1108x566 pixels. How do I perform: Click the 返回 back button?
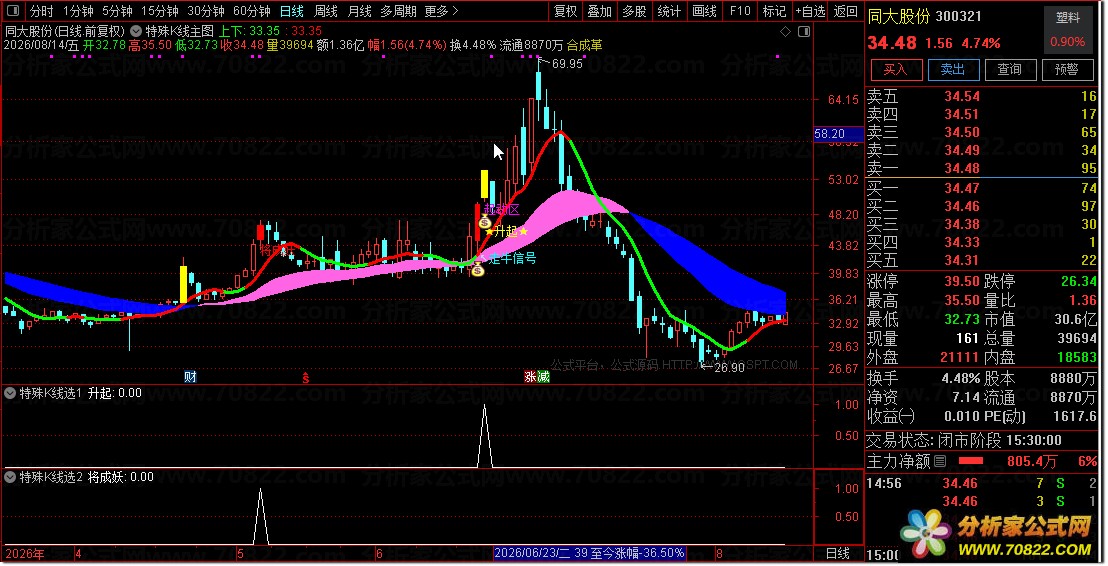pyautogui.click(x=845, y=11)
